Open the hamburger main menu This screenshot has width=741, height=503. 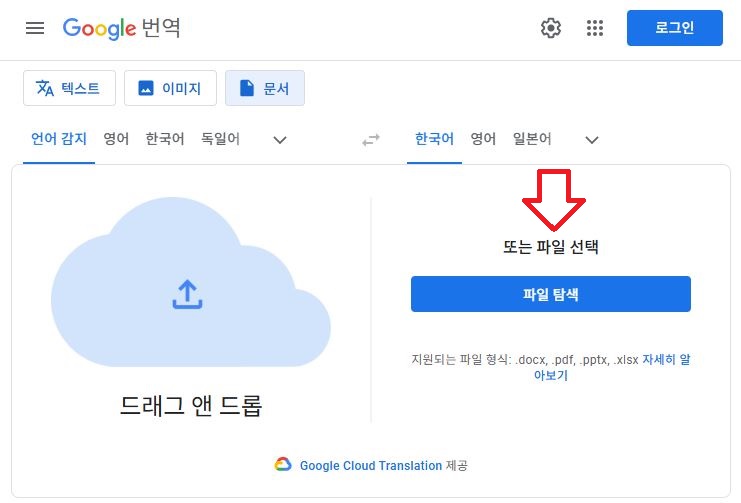tap(35, 28)
